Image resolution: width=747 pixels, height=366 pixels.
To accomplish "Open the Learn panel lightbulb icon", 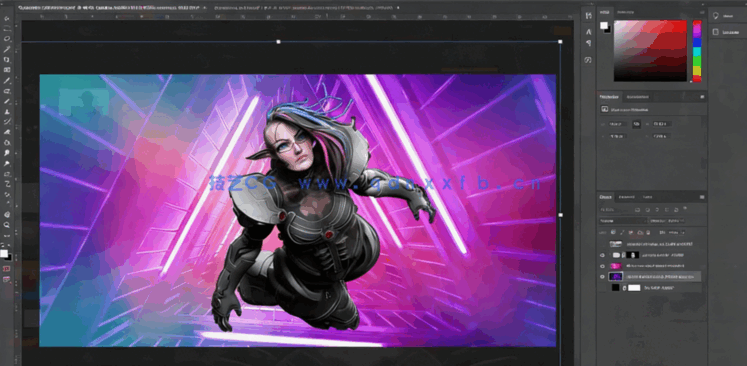I will (715, 16).
